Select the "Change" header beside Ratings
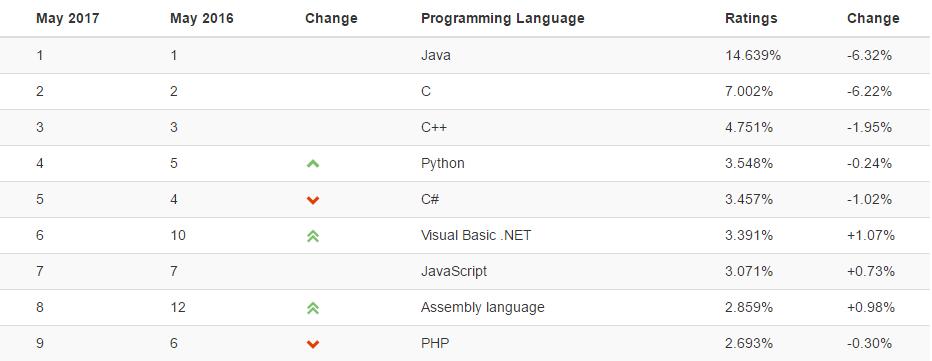This screenshot has height=361, width=932. pyautogui.click(x=873, y=18)
